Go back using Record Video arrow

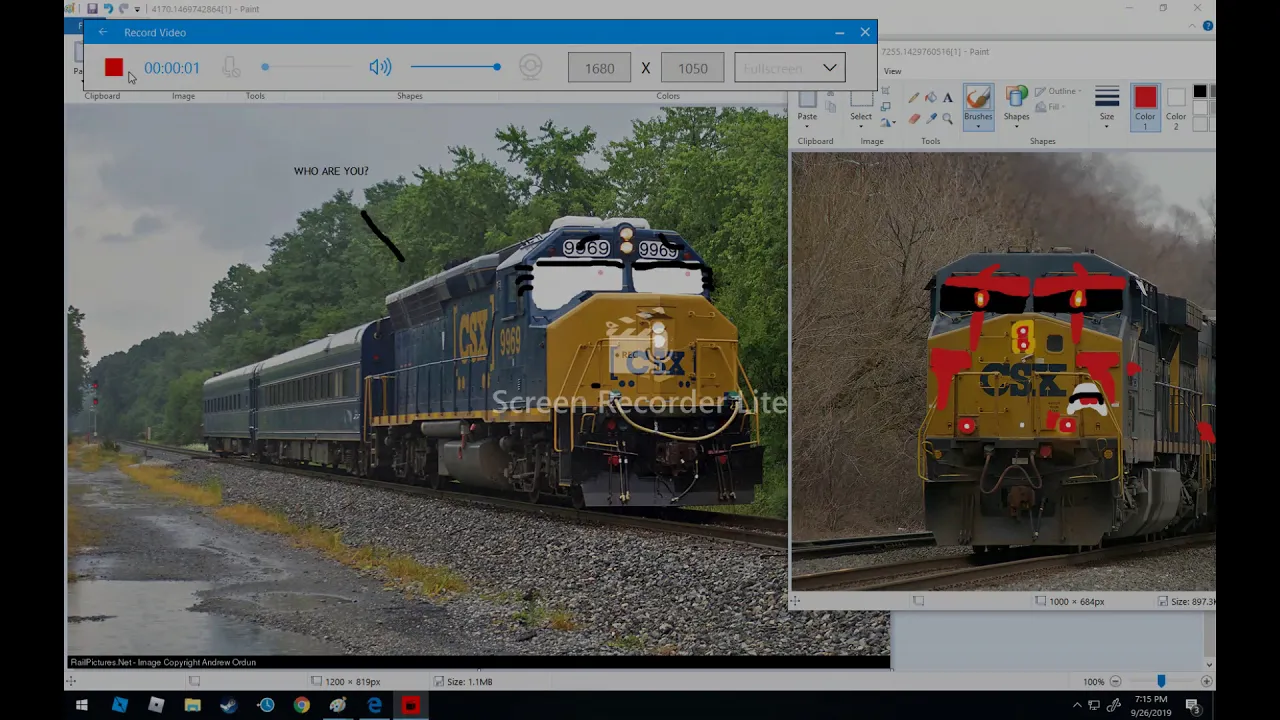click(x=103, y=32)
